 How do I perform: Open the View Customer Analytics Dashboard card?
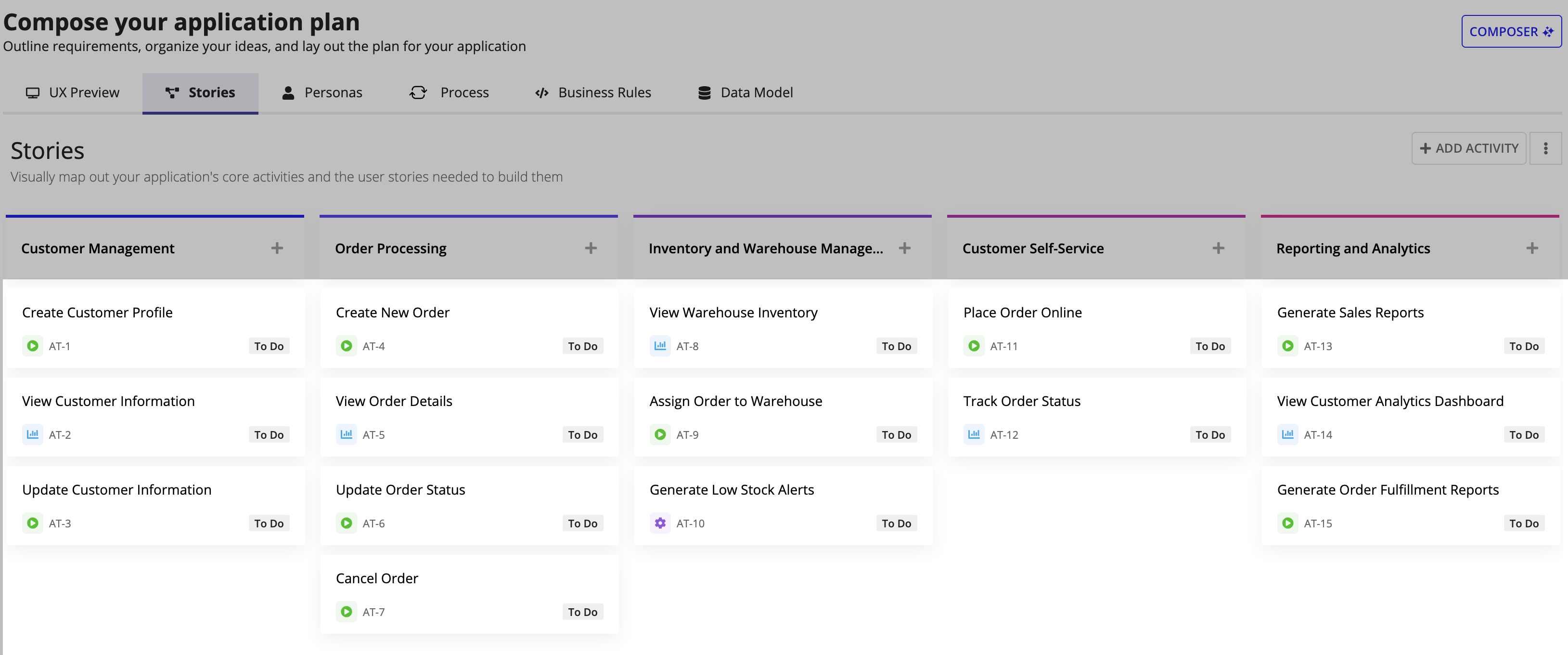coord(1410,418)
